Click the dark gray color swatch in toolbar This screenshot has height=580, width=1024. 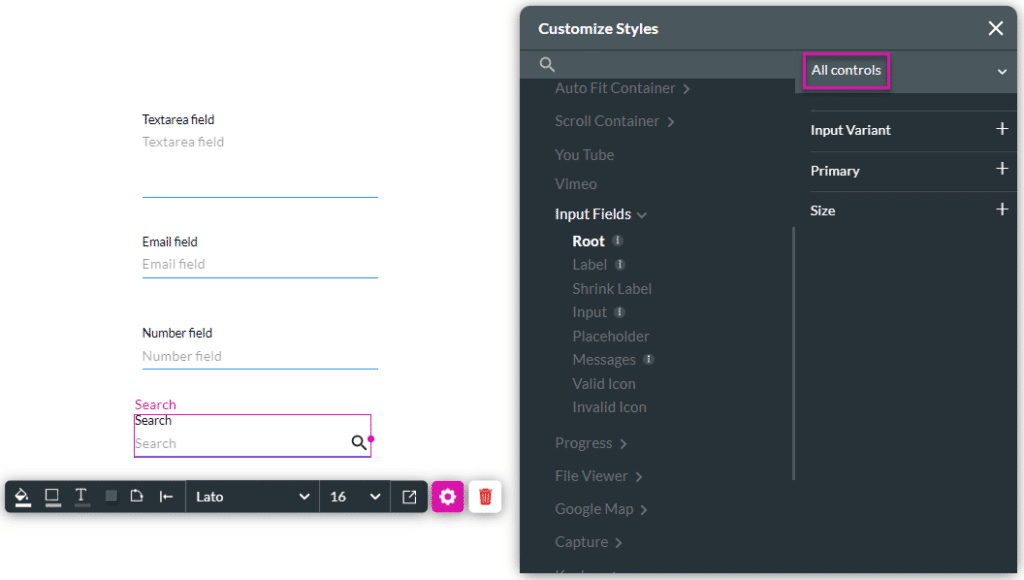pos(111,497)
